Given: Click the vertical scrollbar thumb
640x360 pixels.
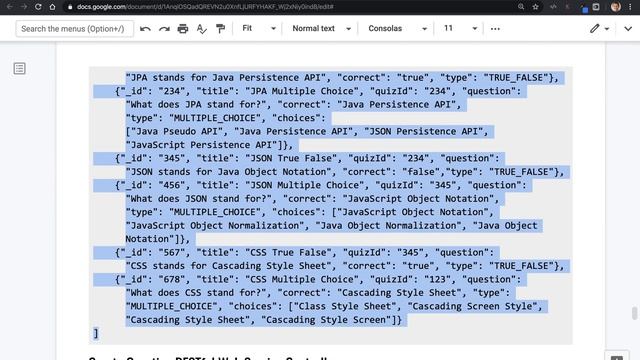Looking at the screenshot, I should tap(634, 313).
